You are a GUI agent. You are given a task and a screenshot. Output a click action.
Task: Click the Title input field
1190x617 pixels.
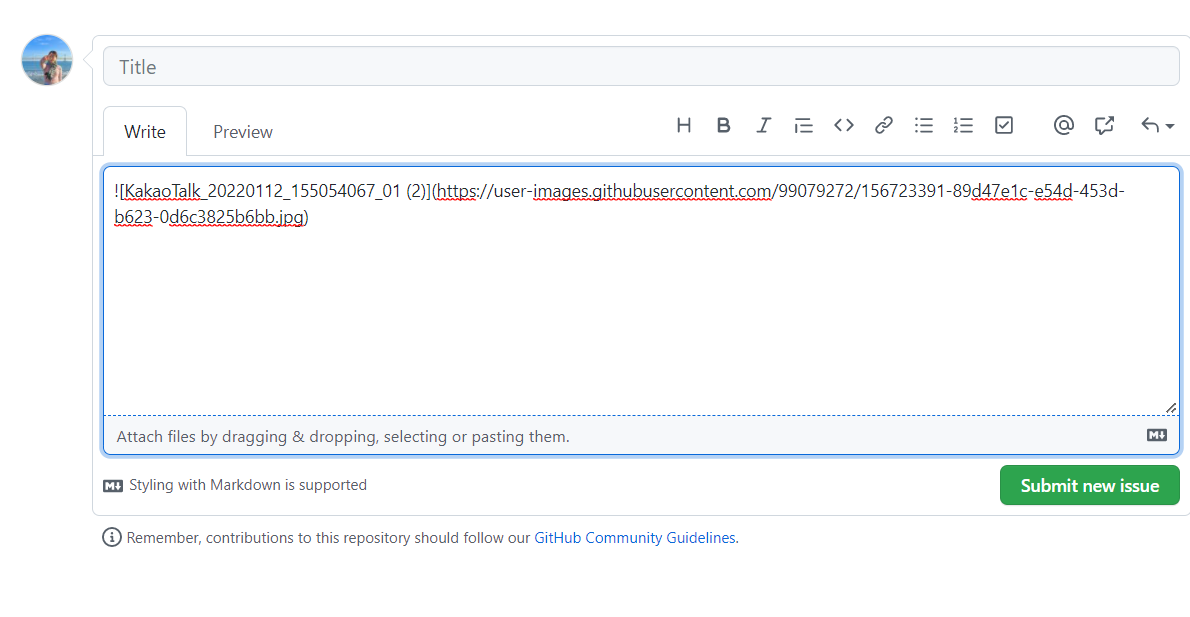pyautogui.click(x=641, y=67)
